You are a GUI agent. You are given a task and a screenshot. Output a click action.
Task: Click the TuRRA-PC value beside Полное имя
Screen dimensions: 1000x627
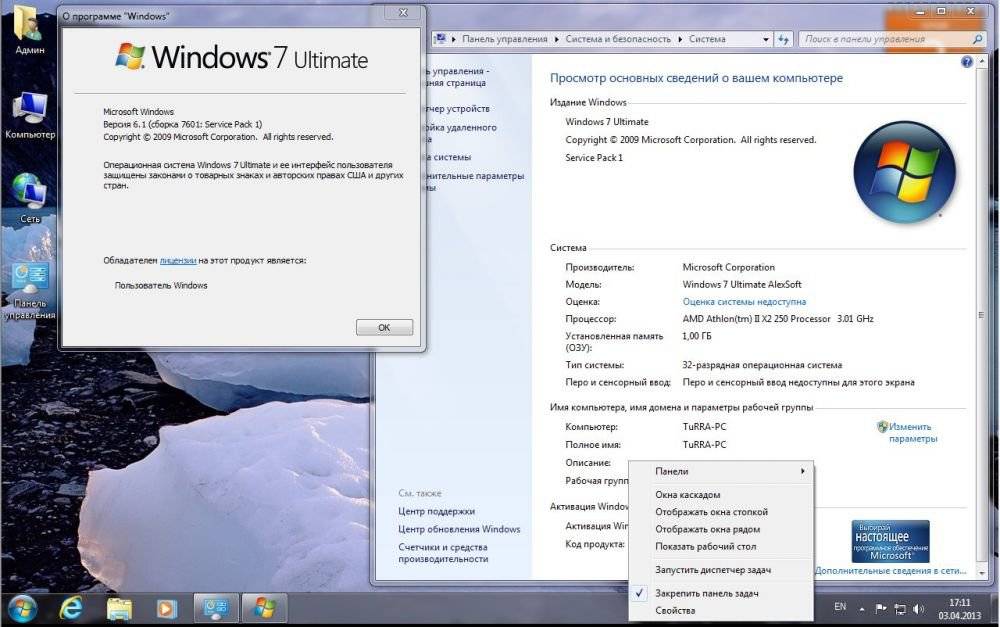704,445
